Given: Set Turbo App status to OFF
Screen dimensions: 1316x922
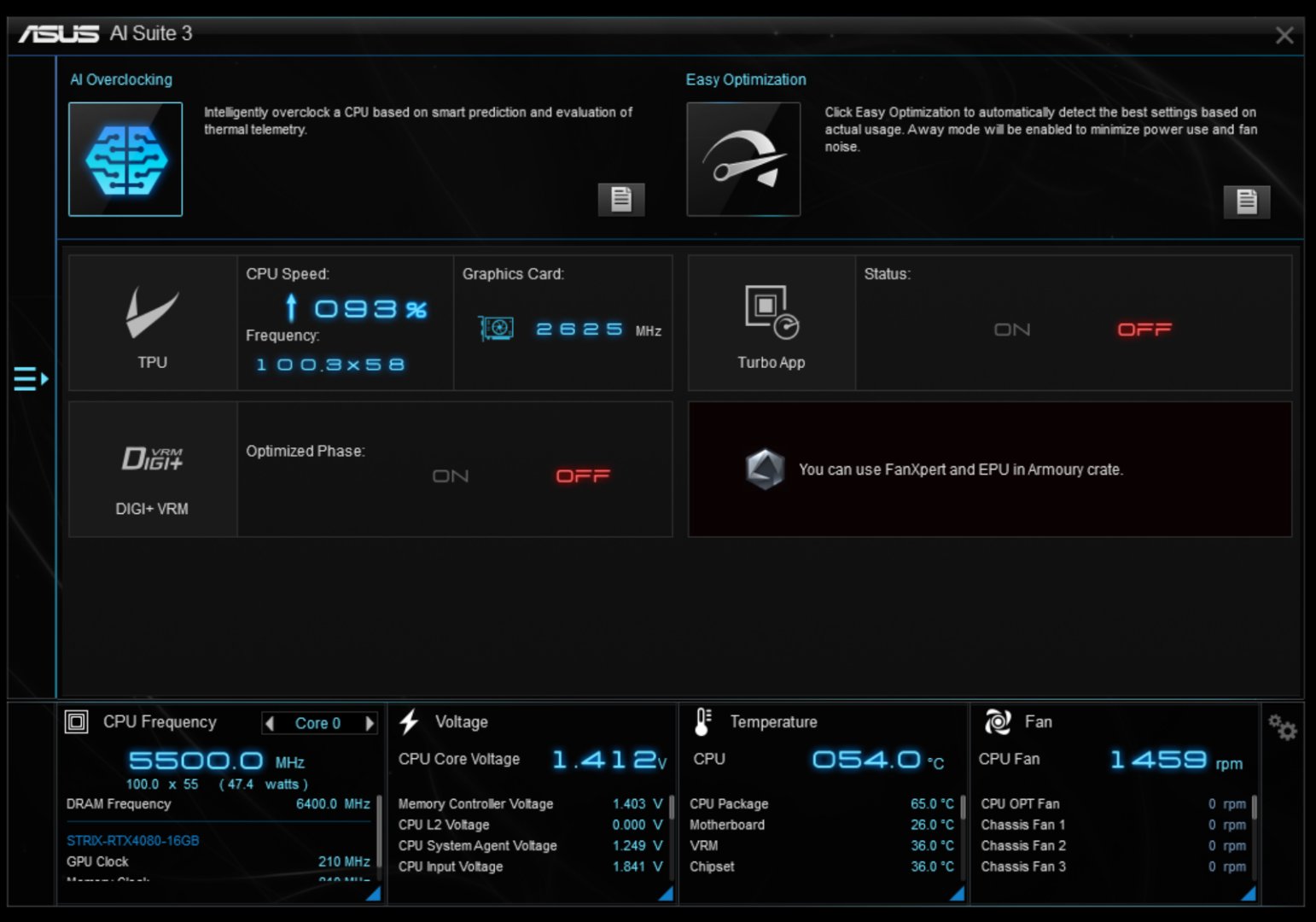Looking at the screenshot, I should [x=1144, y=330].
